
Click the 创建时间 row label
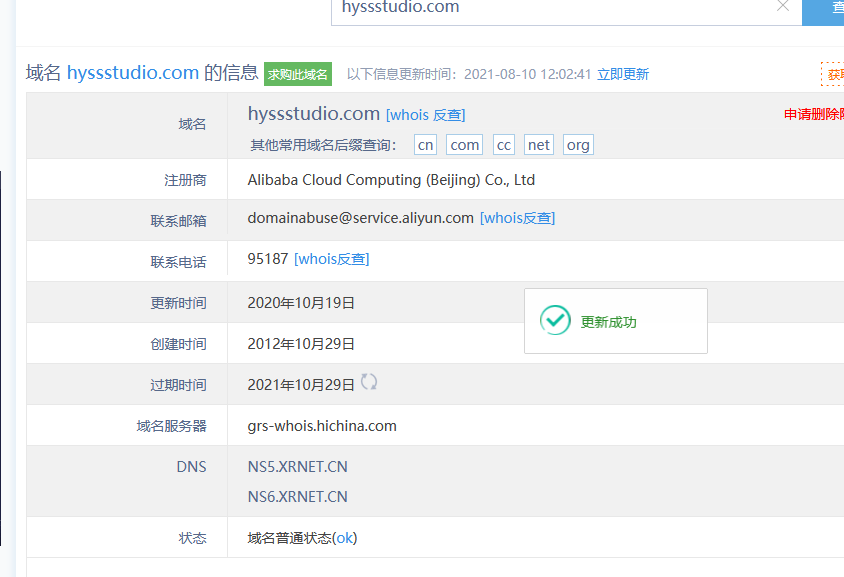pyautogui.click(x=178, y=344)
